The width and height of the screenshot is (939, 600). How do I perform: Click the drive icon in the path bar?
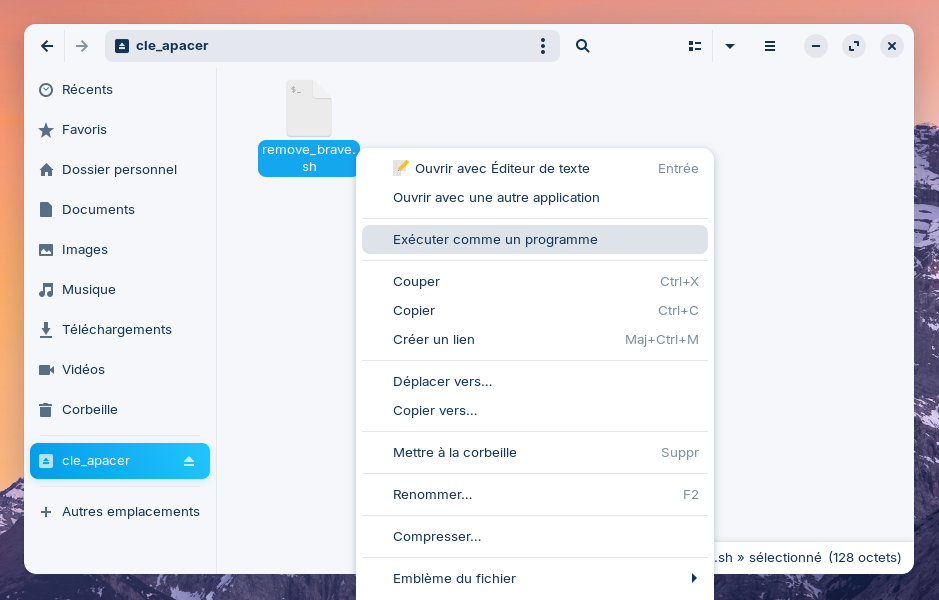pos(122,46)
